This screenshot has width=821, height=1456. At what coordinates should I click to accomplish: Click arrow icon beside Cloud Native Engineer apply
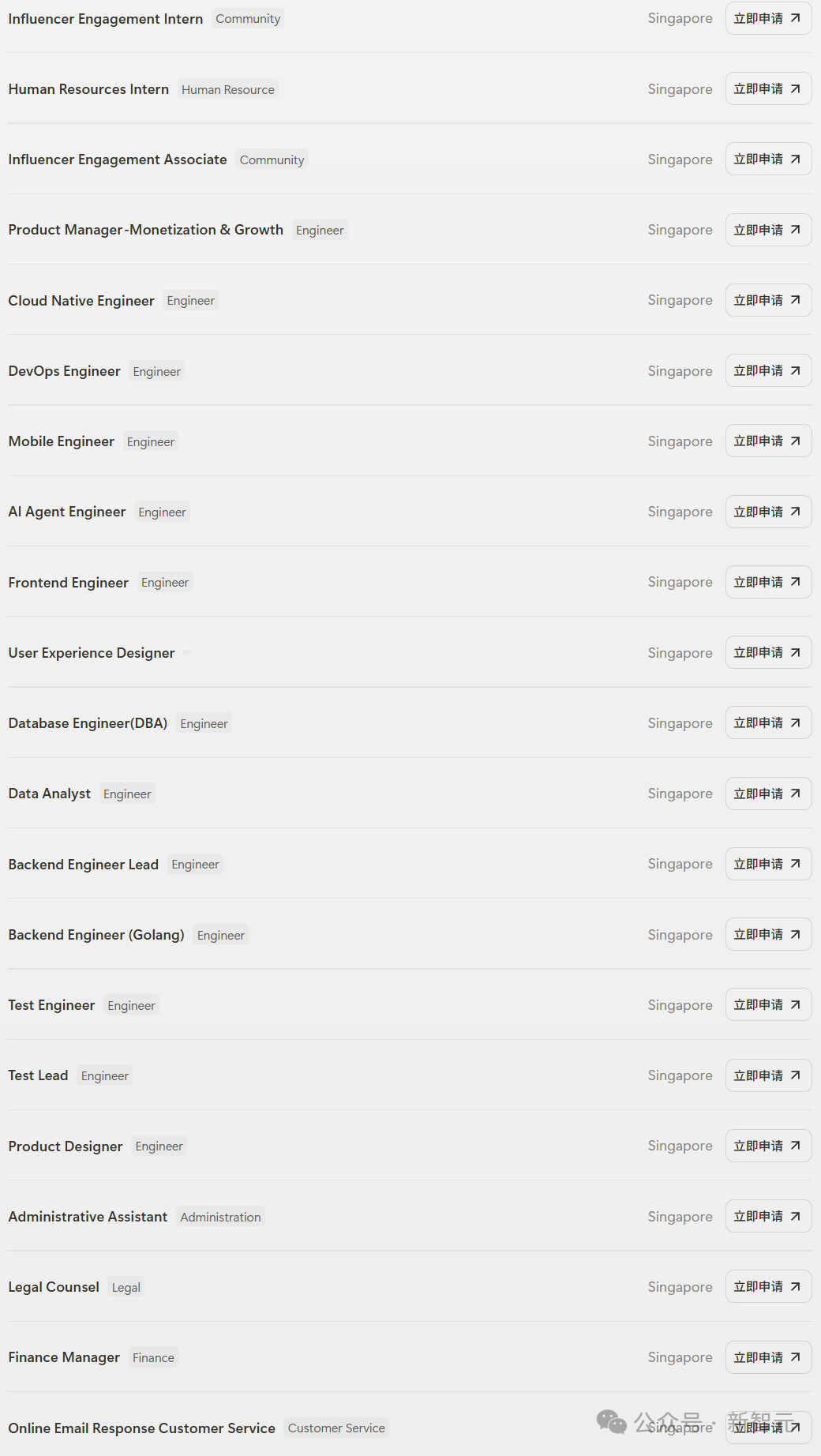point(795,300)
